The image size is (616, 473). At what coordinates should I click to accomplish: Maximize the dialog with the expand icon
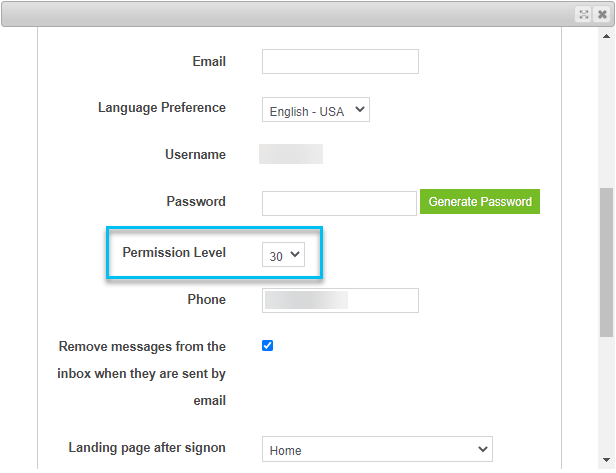click(584, 15)
